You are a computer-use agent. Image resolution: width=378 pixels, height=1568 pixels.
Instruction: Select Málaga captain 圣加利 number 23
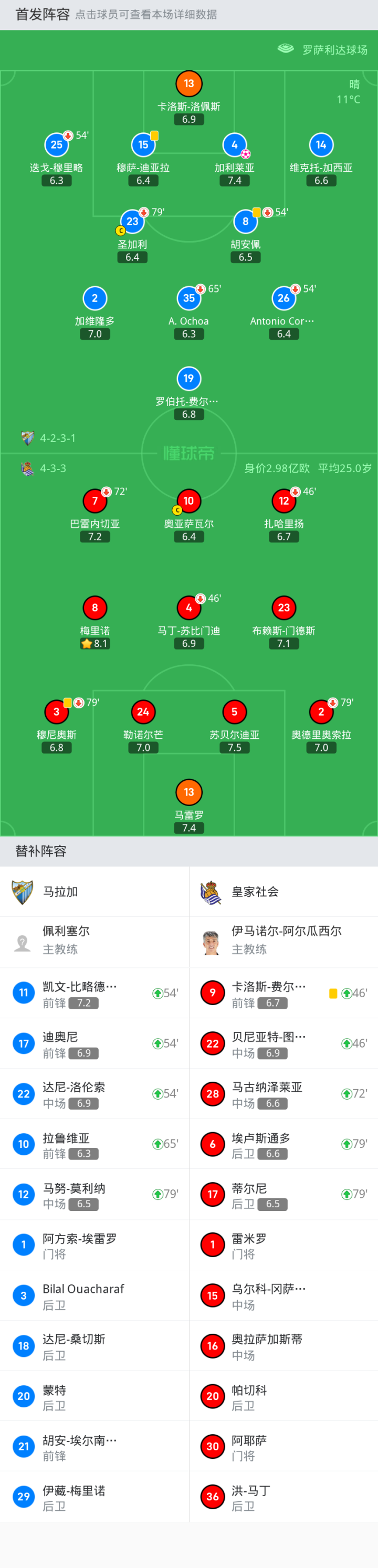coord(132,222)
